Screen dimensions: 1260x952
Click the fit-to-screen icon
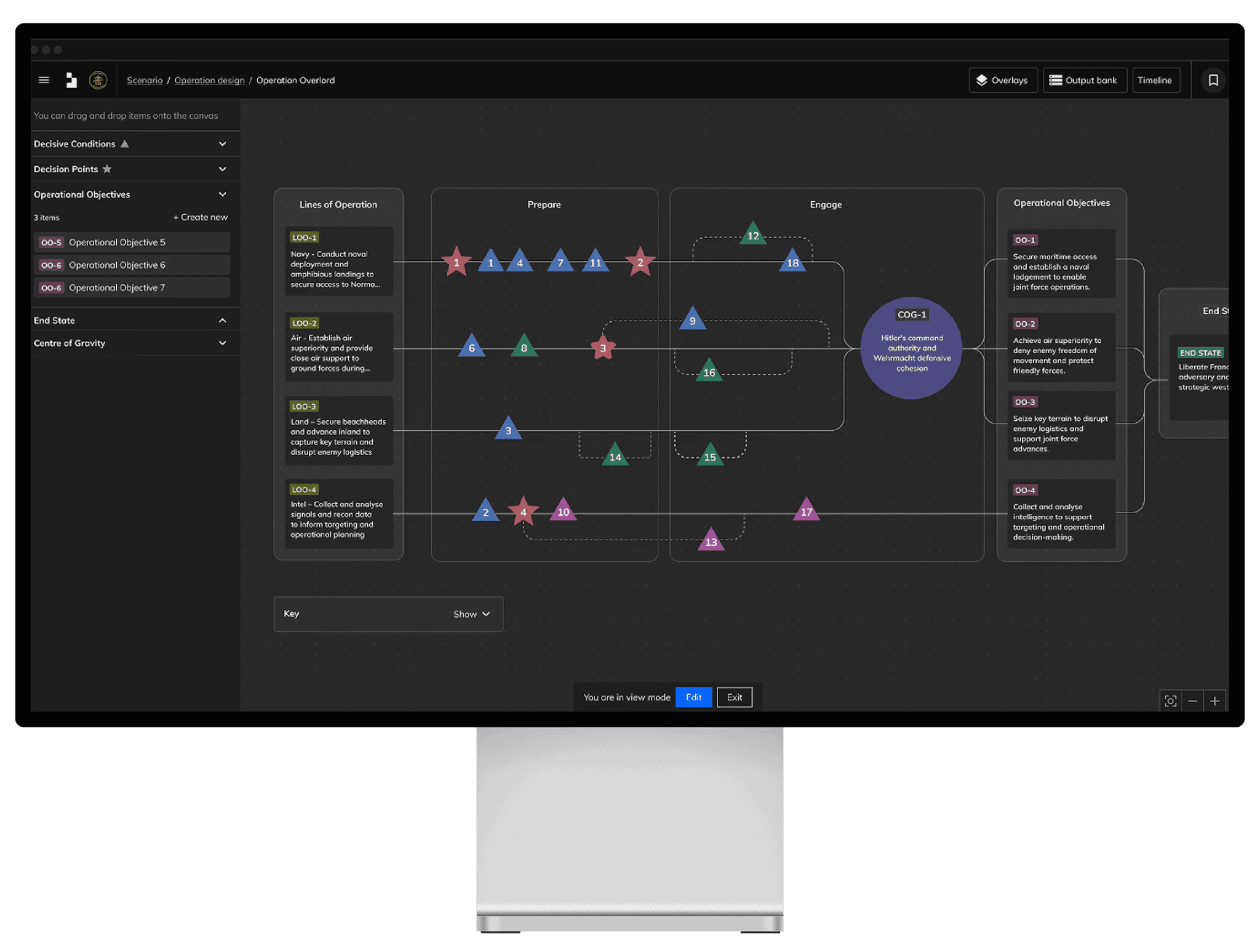1170,701
